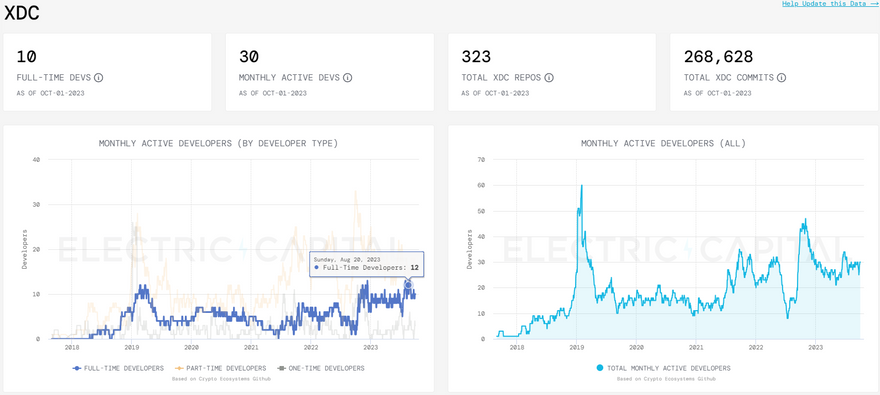Open the Help Update this Data link
This screenshot has height=395, width=880.
coord(831,4)
